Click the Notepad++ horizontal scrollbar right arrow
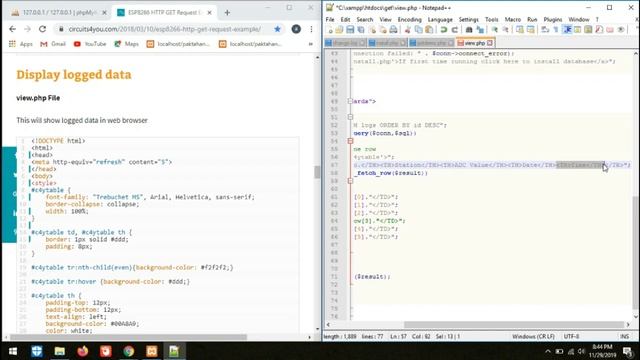This screenshot has height=360, width=640. pyautogui.click(x=628, y=325)
